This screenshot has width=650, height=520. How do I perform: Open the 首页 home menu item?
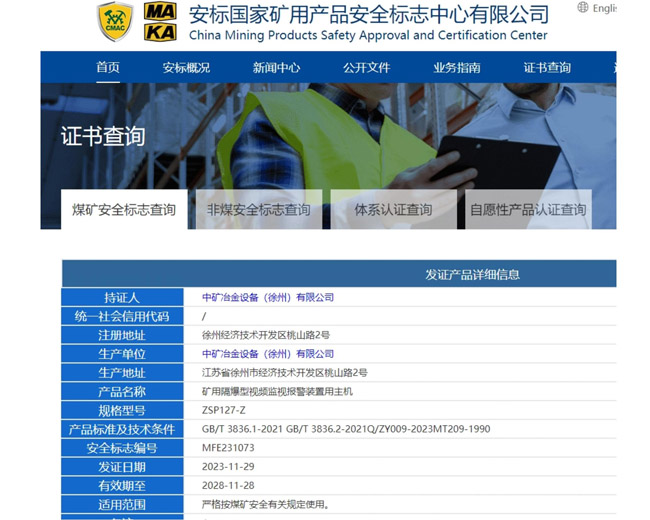(x=108, y=68)
